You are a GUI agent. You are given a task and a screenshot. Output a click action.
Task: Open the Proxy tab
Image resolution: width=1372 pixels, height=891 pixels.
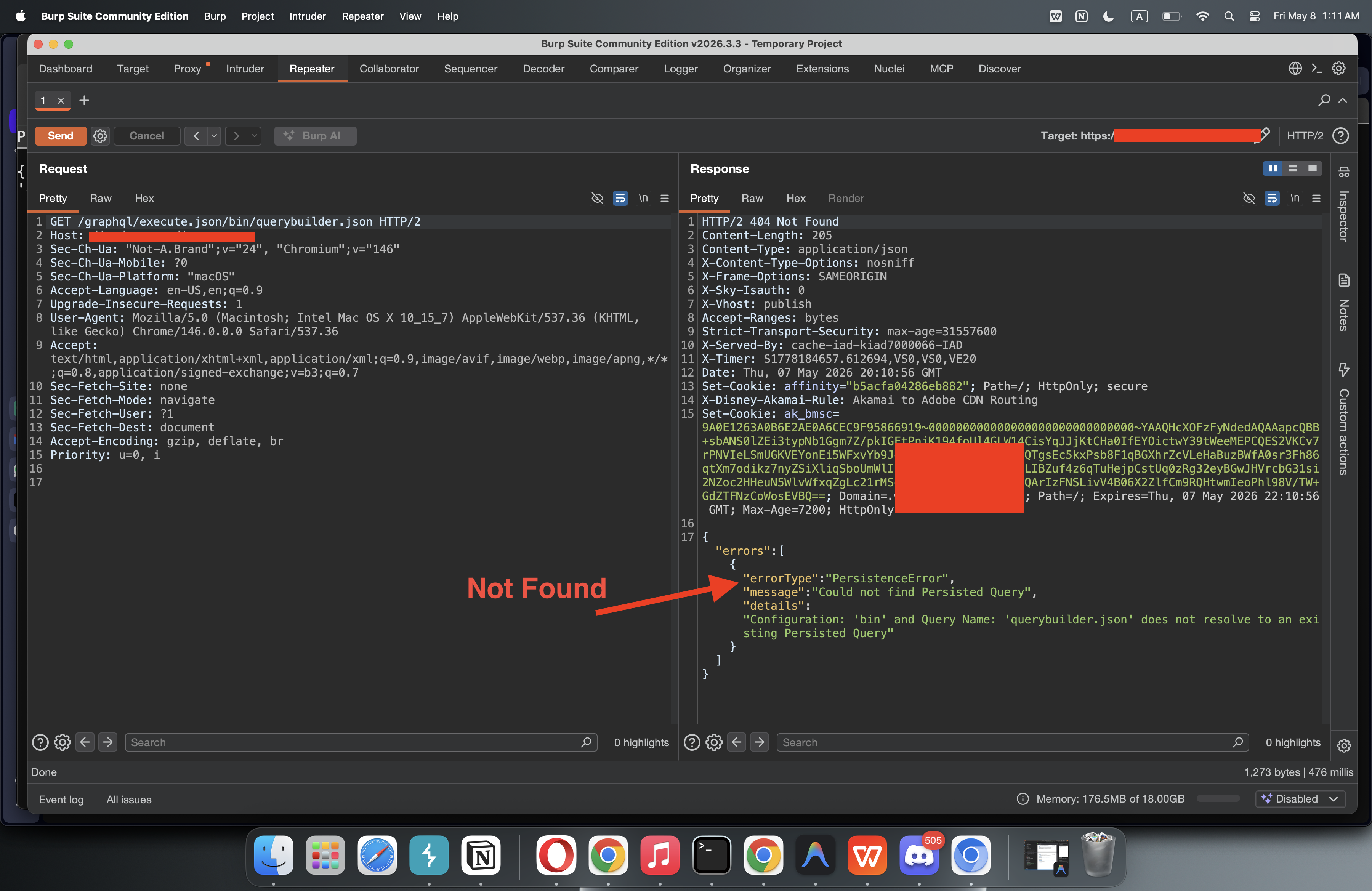(x=188, y=69)
